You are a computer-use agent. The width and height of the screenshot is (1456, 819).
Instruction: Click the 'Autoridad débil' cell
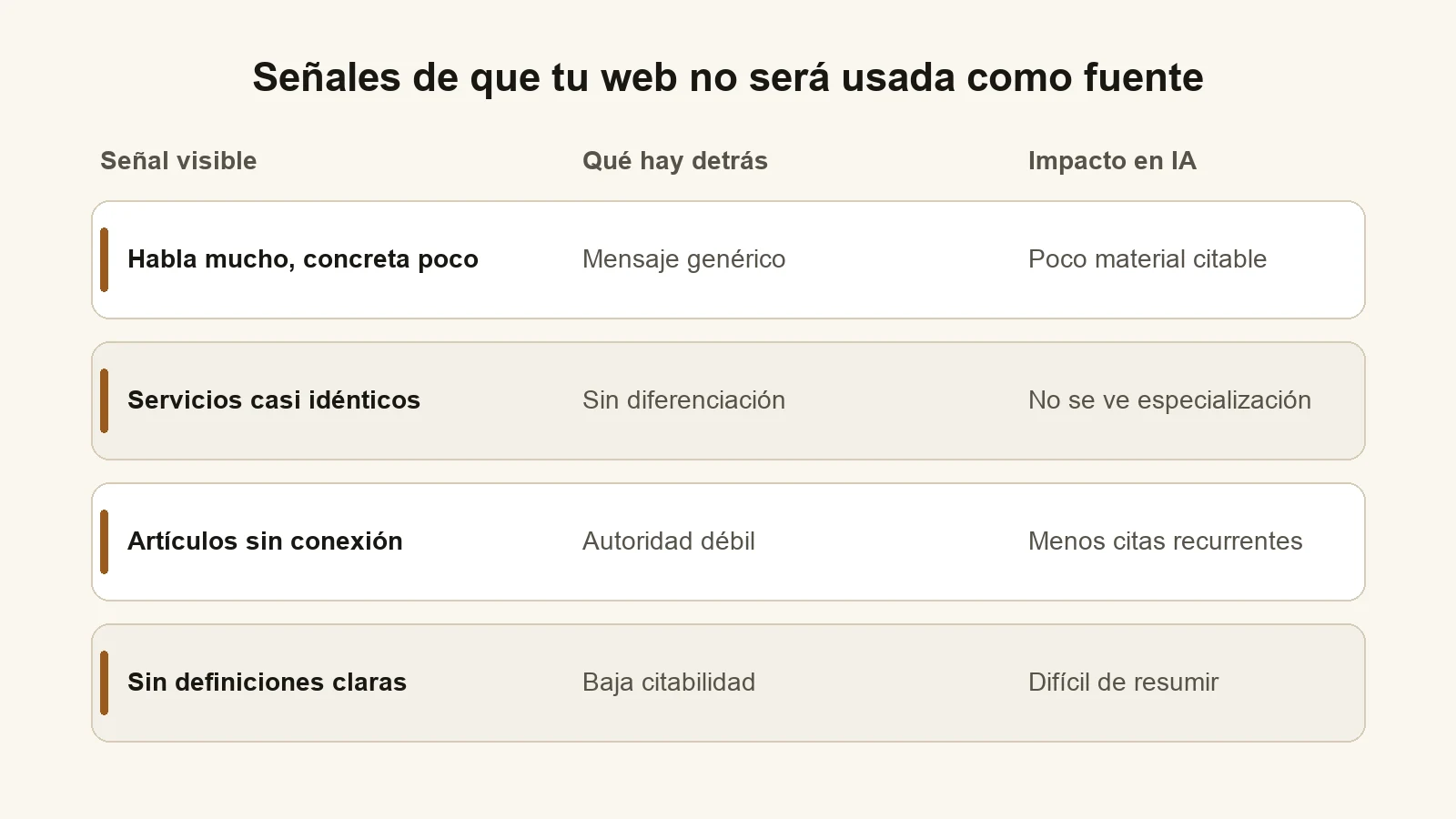tap(669, 541)
